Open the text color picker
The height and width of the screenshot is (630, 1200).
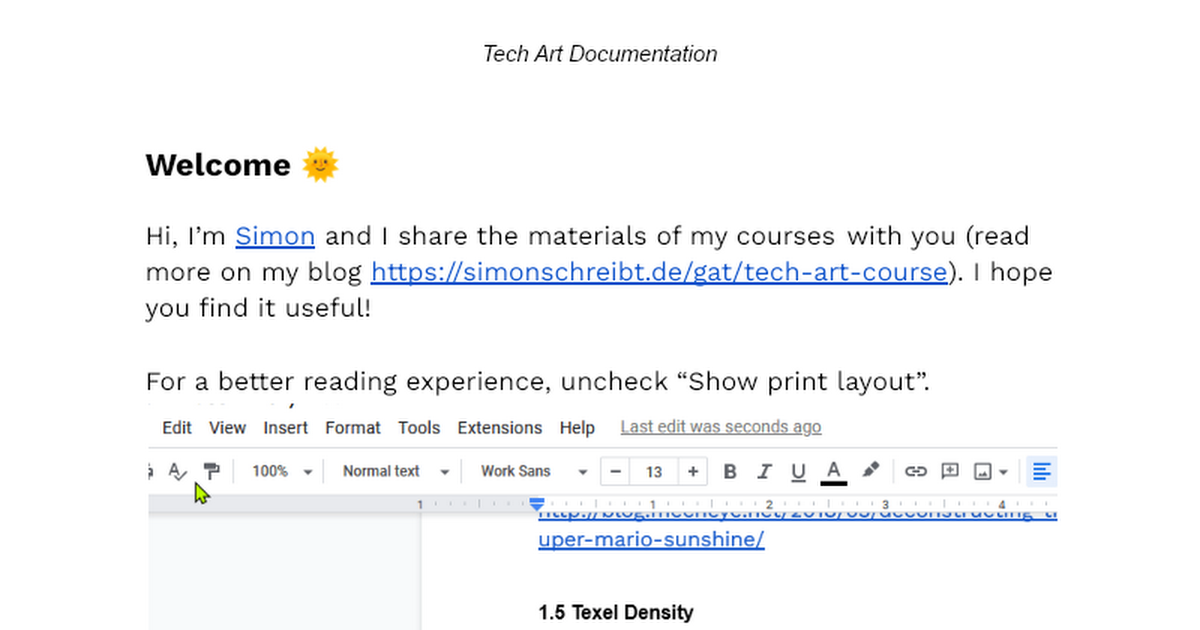(x=834, y=471)
